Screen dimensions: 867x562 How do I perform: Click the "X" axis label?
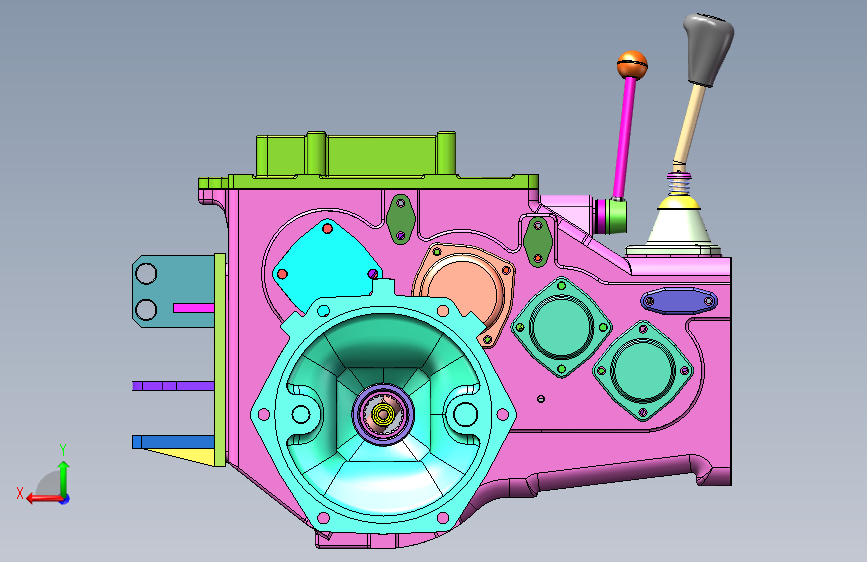20,493
